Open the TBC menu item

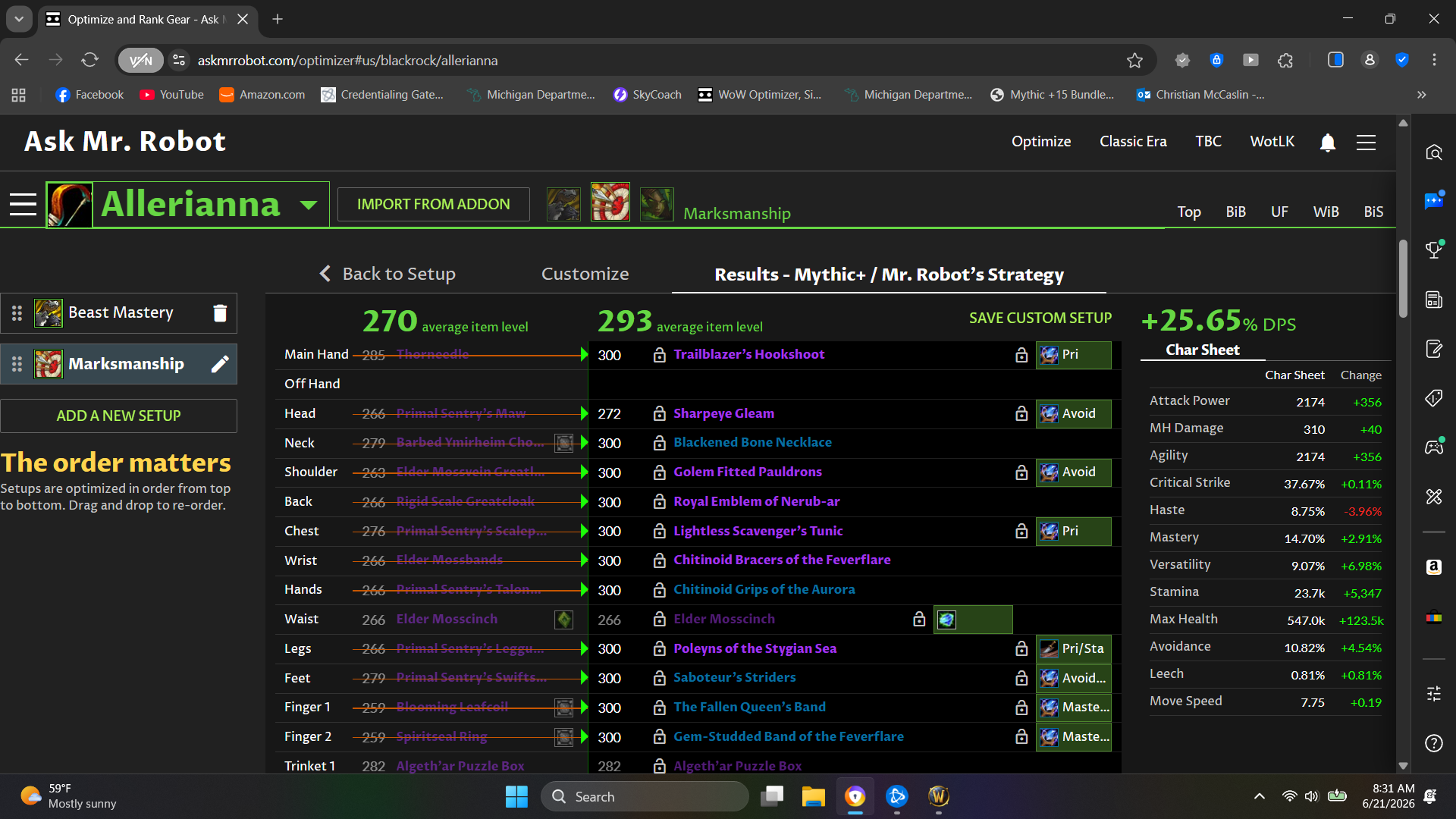[x=1208, y=142]
